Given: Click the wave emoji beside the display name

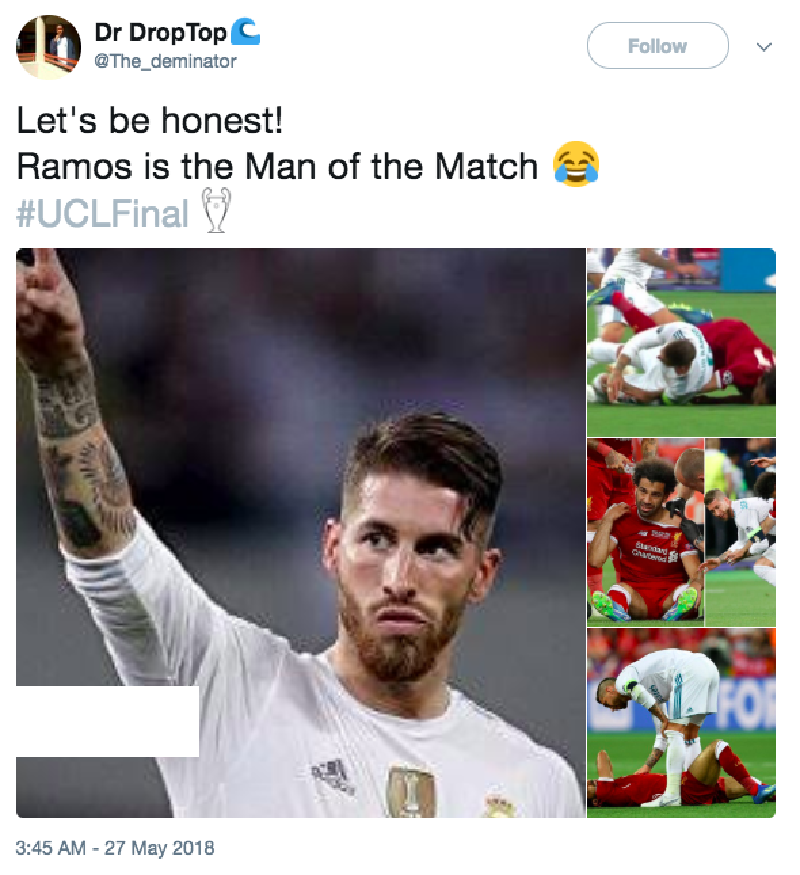Looking at the screenshot, I should (x=246, y=32).
